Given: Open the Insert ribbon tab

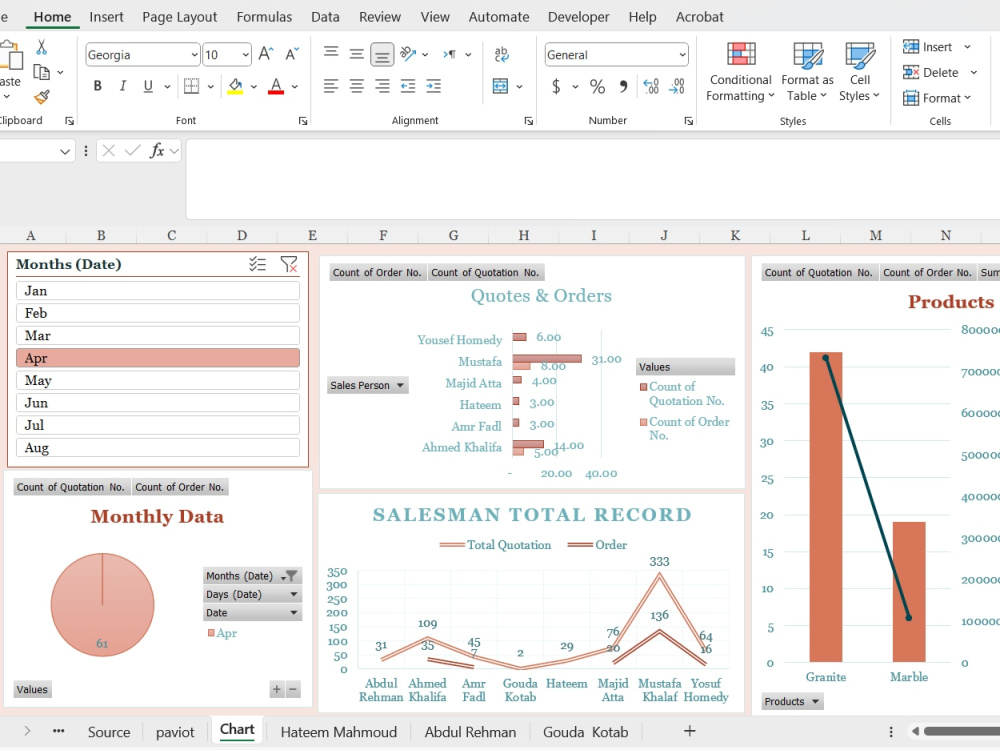Looking at the screenshot, I should click(106, 17).
